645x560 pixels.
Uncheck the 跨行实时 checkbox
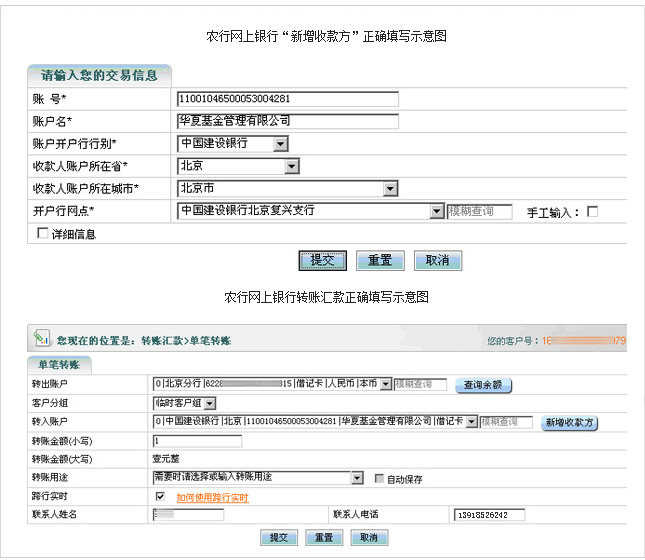click(x=160, y=496)
